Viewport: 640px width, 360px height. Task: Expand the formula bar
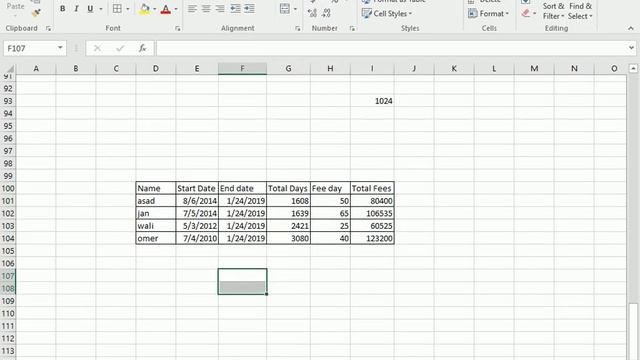tap(631, 48)
